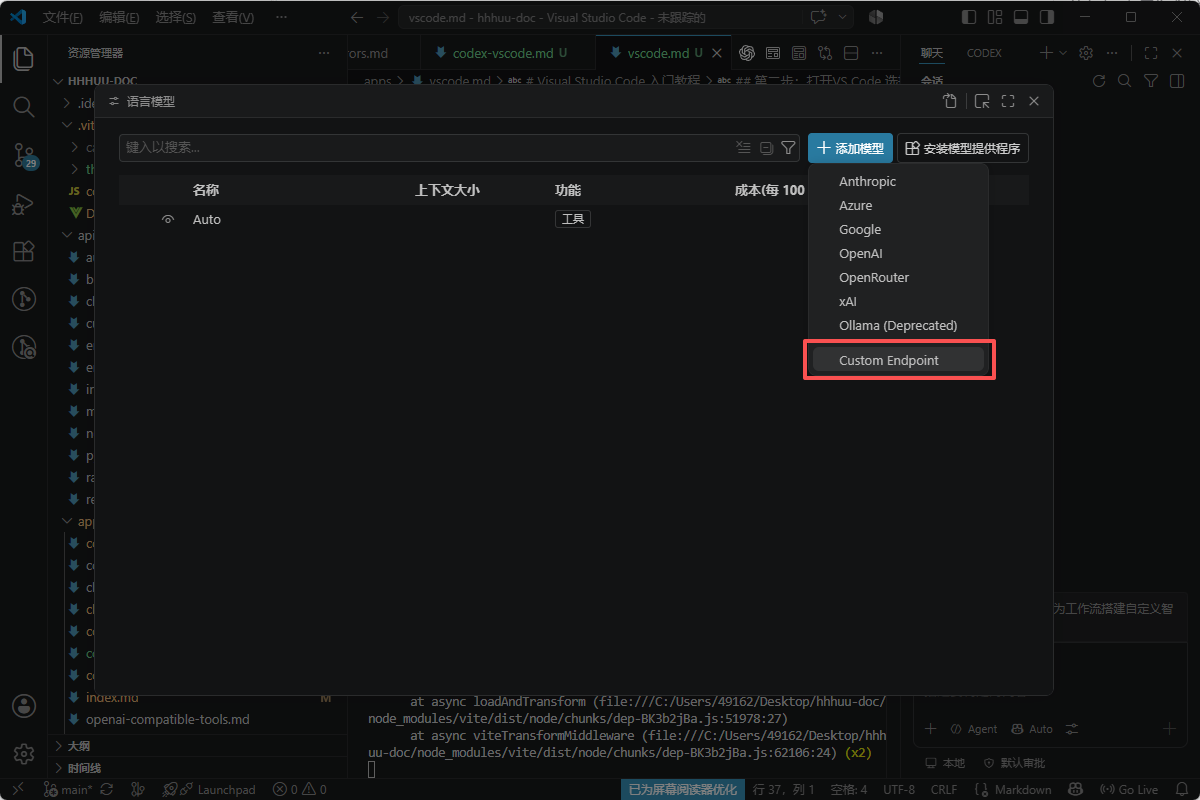Select Anthropic from add model menu
The image size is (1200, 800).
point(898,181)
